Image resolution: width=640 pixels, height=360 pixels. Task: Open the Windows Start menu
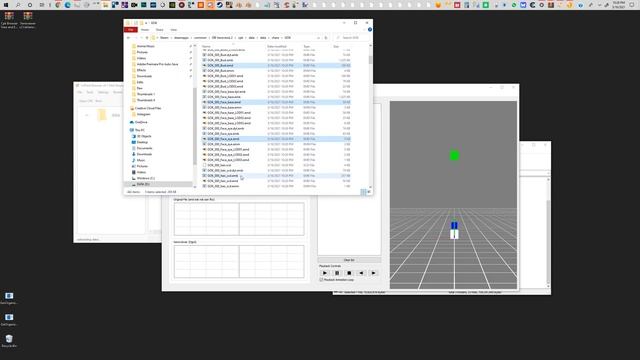(6, 5)
